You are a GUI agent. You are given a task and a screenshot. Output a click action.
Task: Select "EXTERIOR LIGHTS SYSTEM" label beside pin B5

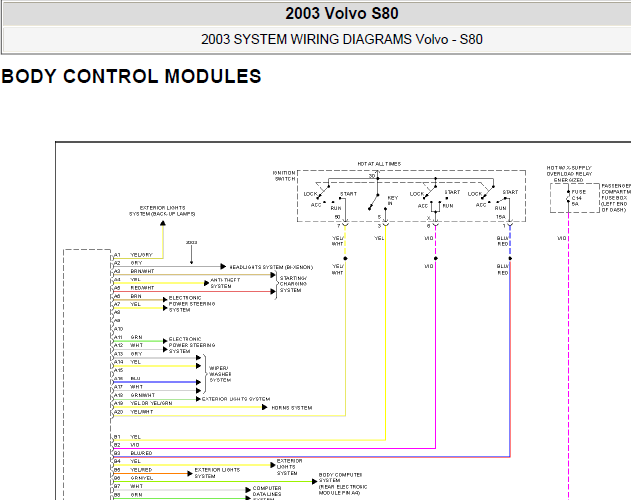coord(217,473)
